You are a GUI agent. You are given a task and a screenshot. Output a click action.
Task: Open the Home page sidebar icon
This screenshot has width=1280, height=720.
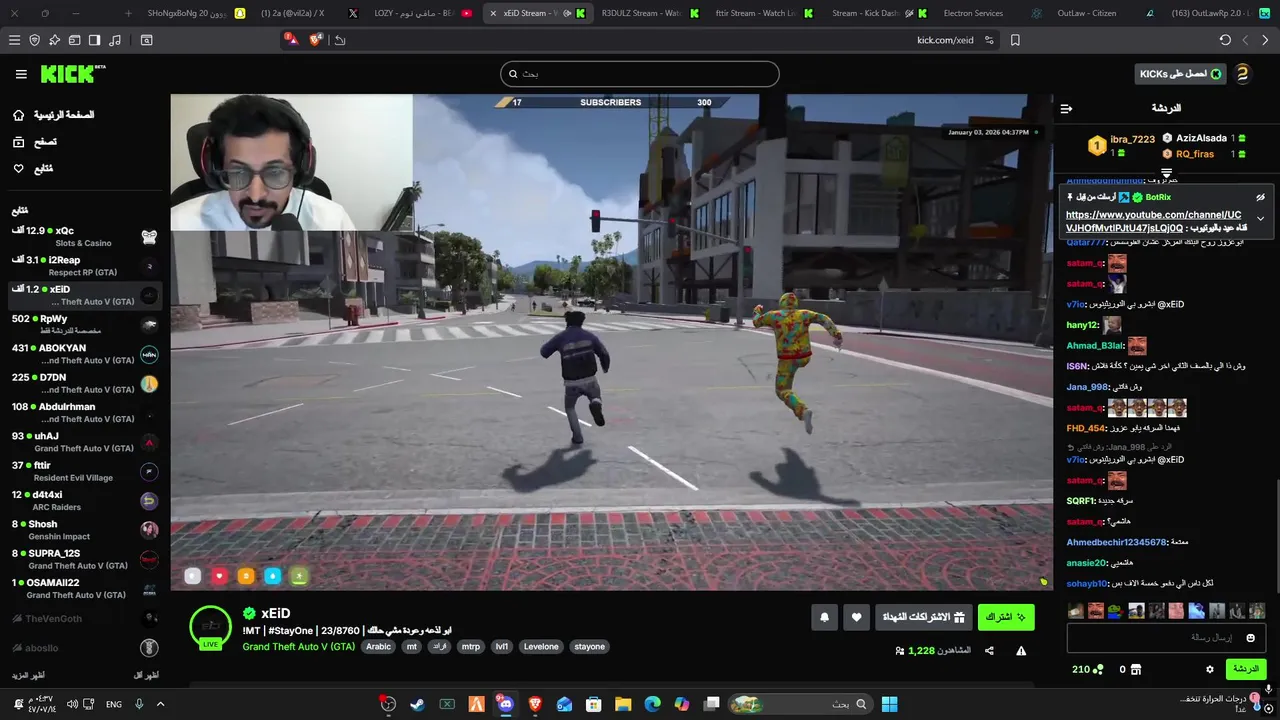[x=18, y=115]
